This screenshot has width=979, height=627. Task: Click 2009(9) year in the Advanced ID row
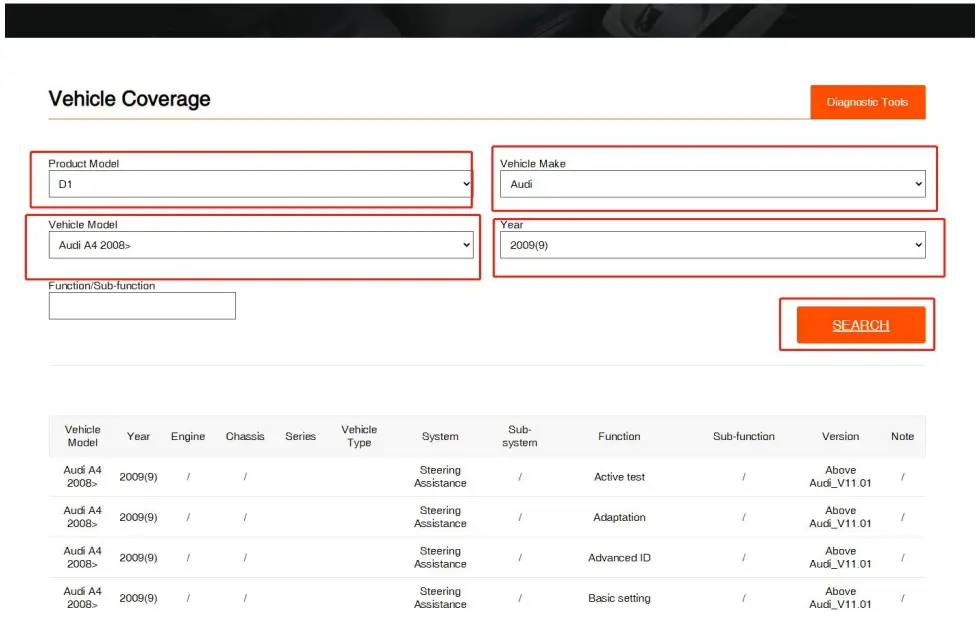tap(138, 558)
